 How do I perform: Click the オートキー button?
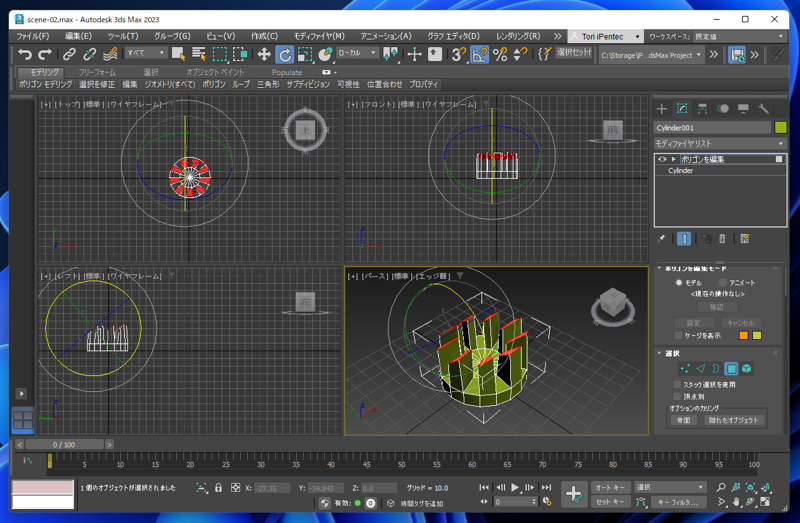click(611, 487)
